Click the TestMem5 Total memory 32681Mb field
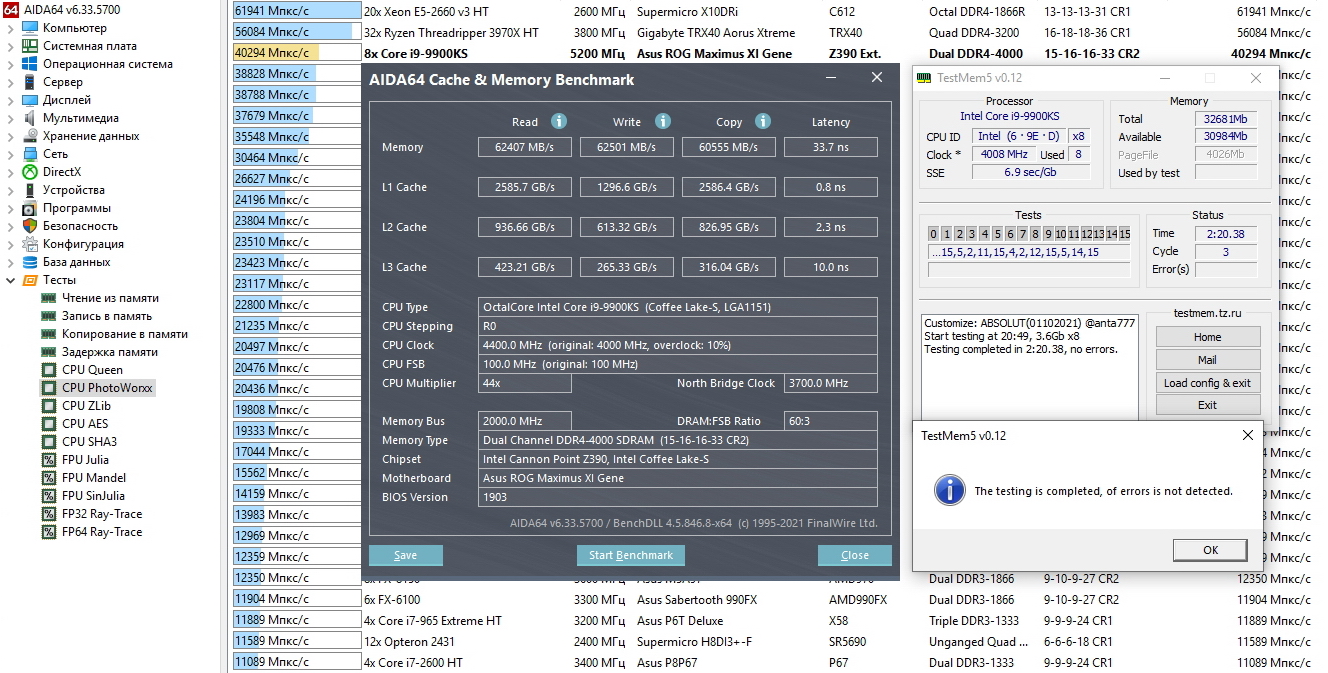 (x=1226, y=119)
